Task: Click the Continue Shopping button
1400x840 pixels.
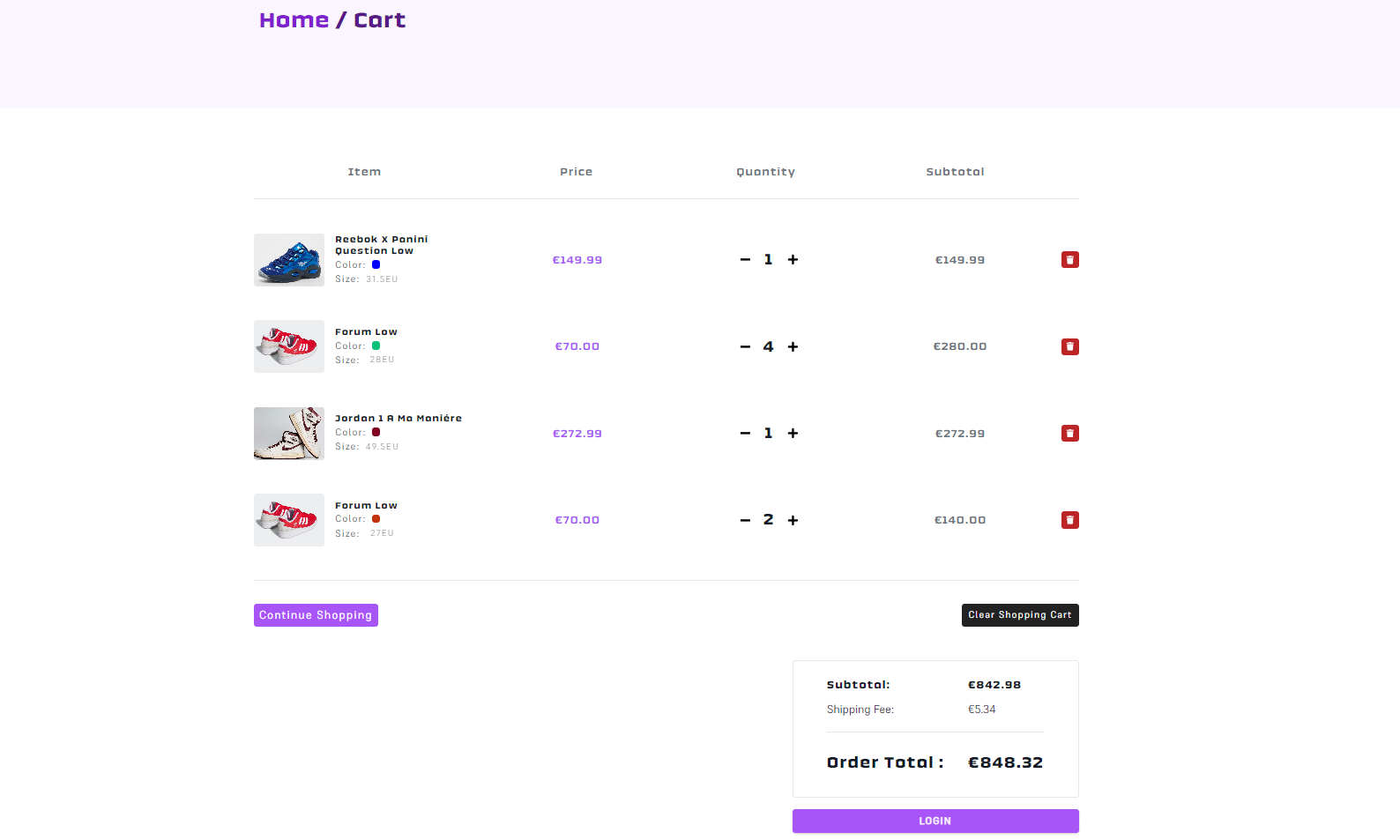Action: point(316,615)
